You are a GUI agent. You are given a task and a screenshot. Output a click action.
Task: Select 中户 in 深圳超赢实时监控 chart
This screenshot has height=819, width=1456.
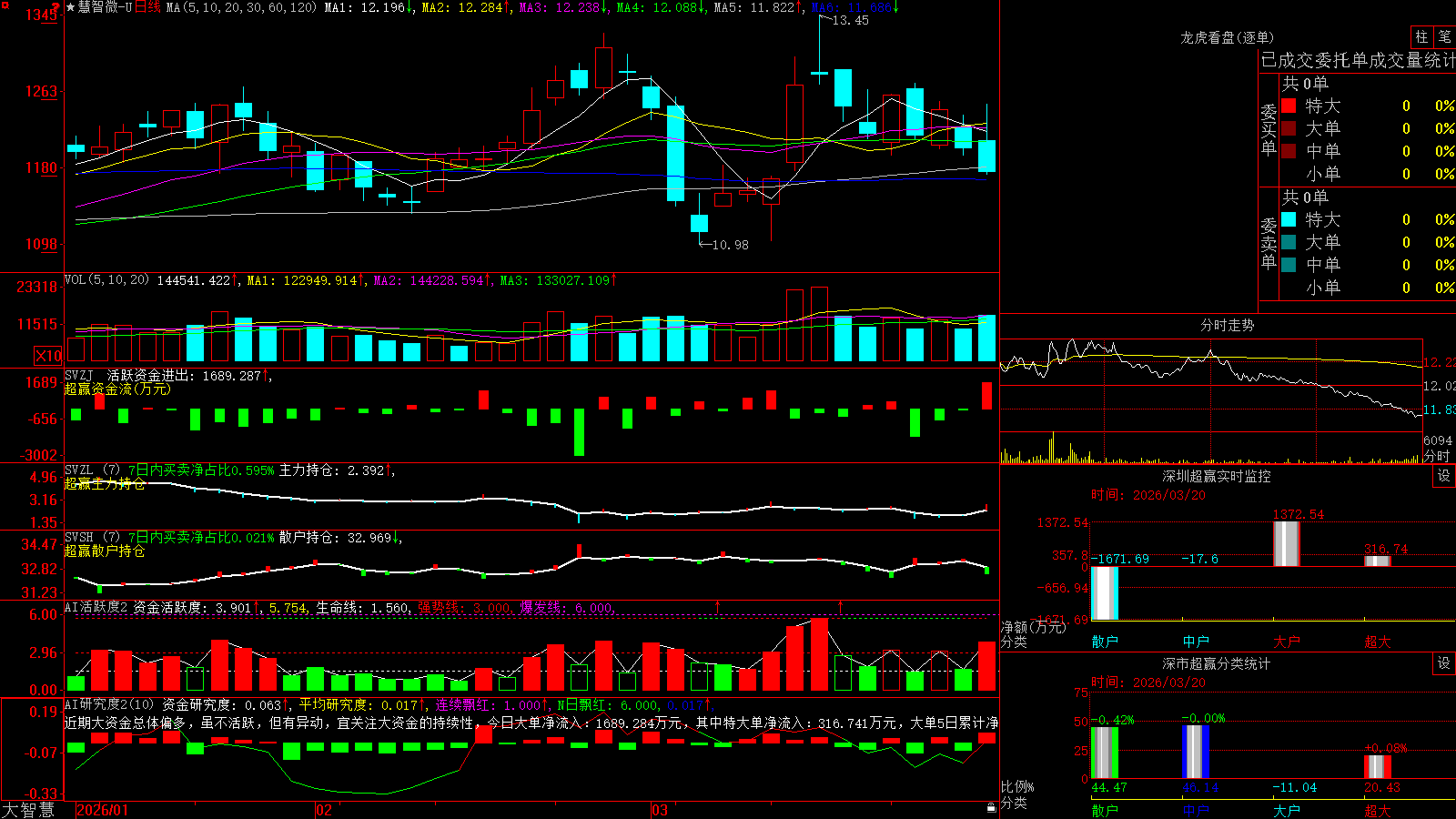click(1196, 642)
